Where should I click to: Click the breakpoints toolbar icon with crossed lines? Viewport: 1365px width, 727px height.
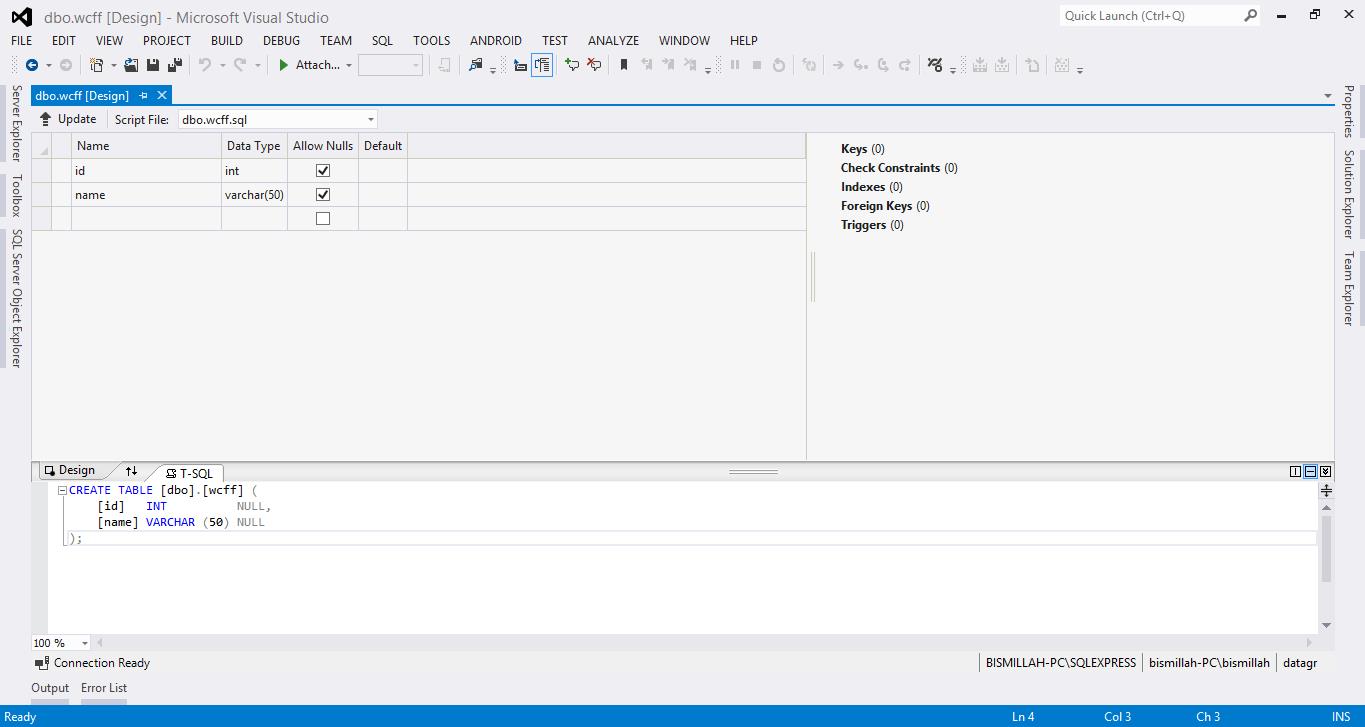(935, 65)
